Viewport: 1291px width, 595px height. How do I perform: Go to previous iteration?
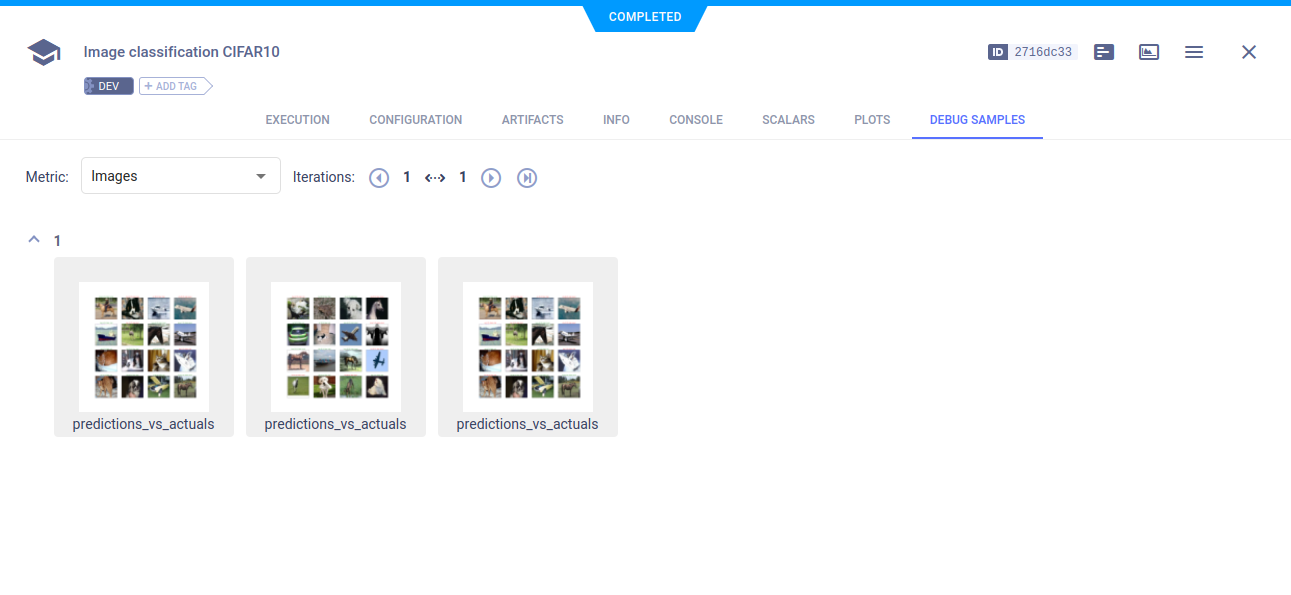(x=379, y=177)
